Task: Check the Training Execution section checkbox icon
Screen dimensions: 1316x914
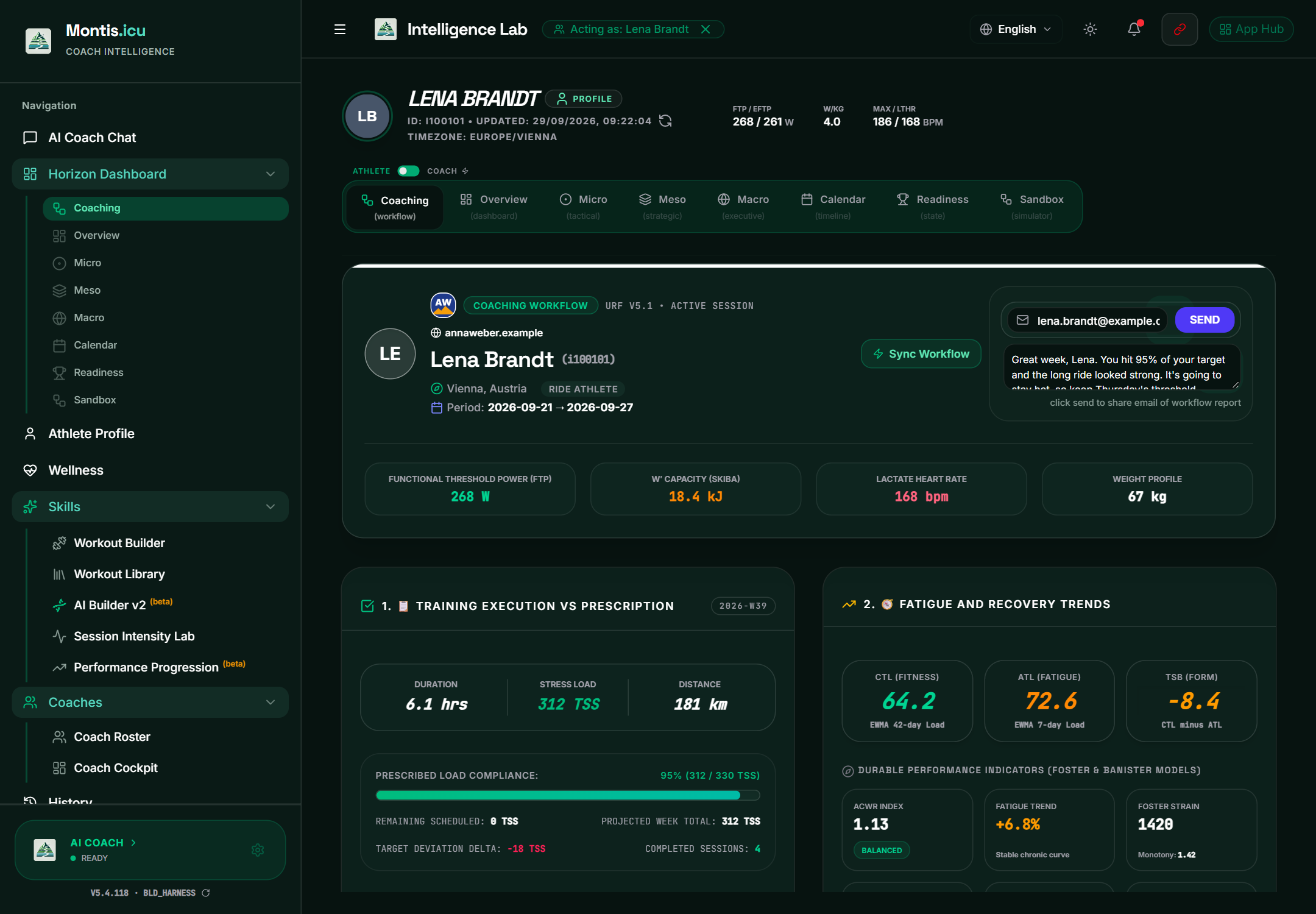Action: pos(367,606)
